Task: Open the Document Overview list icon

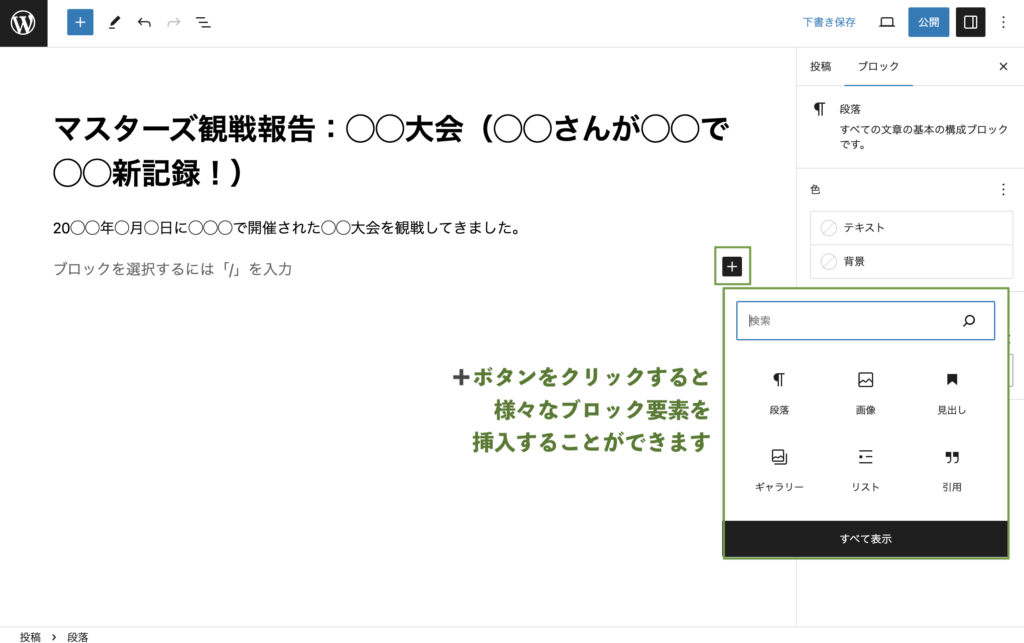Action: 203,22
